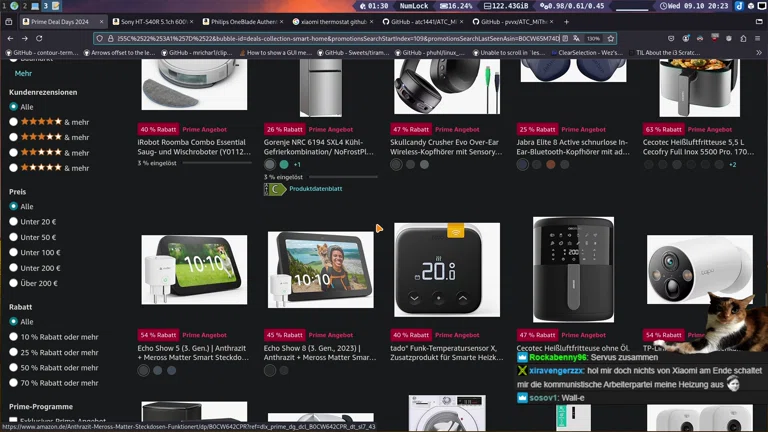Open the browser hamburger menu

click(x=758, y=39)
